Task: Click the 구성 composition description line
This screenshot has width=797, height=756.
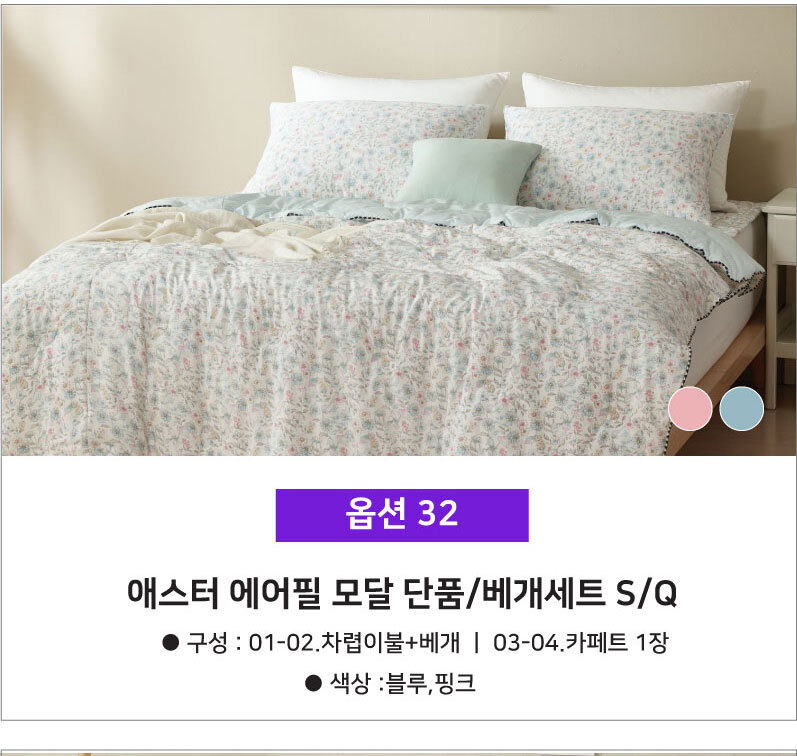Action: [415, 643]
